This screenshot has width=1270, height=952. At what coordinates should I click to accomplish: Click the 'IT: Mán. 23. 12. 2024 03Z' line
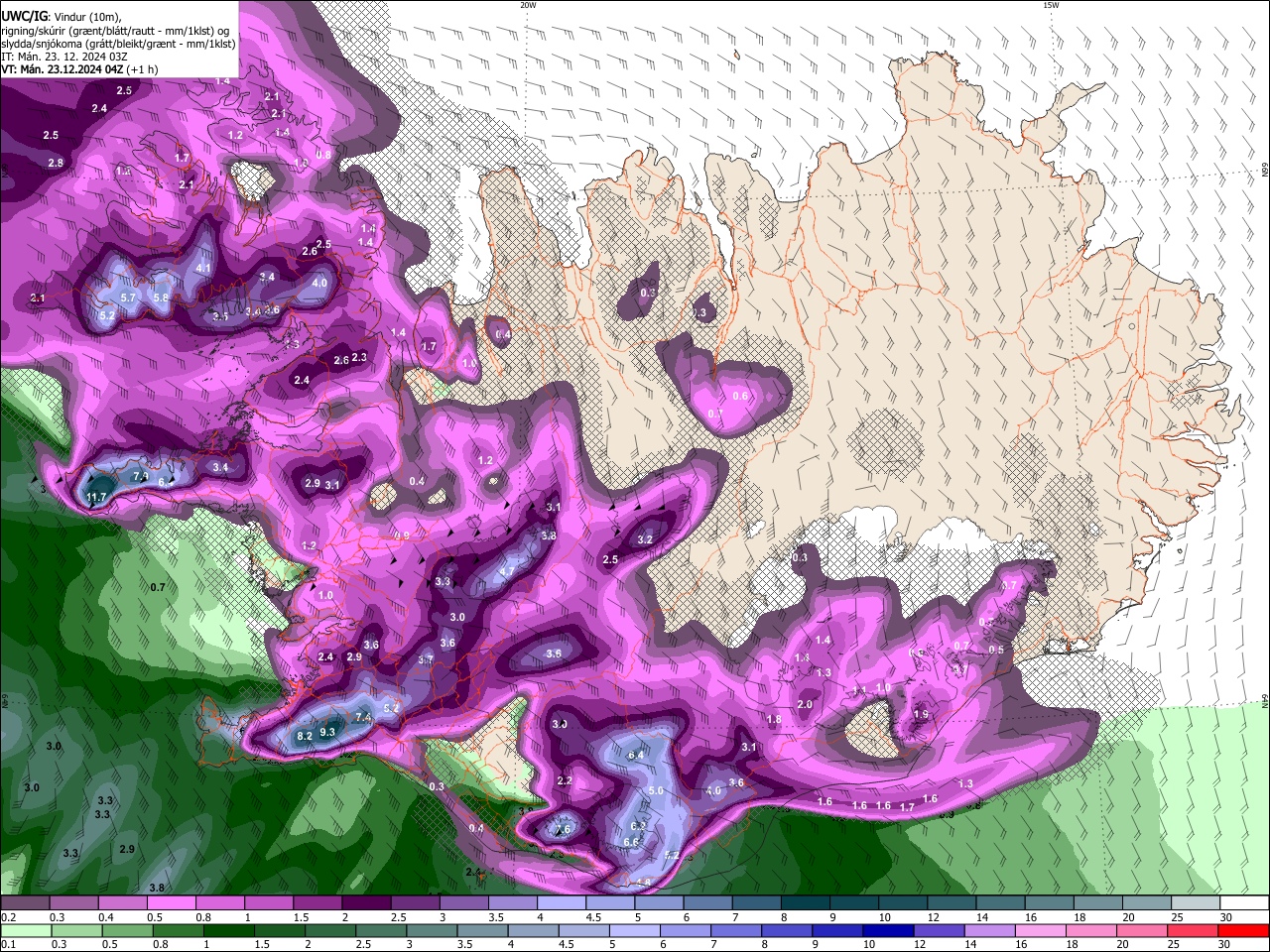click(x=63, y=57)
